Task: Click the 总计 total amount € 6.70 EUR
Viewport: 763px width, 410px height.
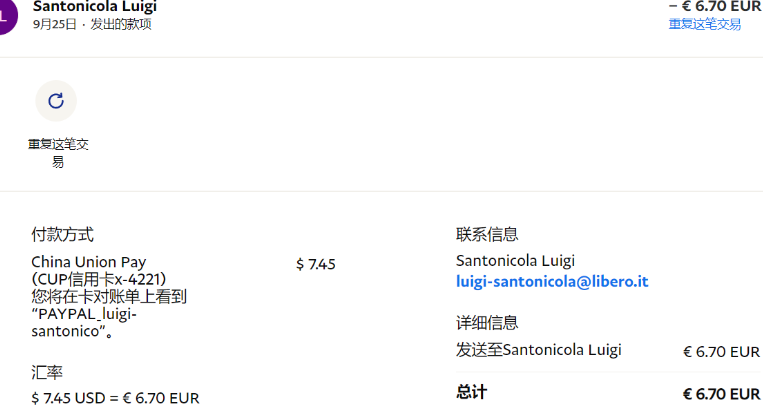Action: pyautogui.click(x=721, y=393)
